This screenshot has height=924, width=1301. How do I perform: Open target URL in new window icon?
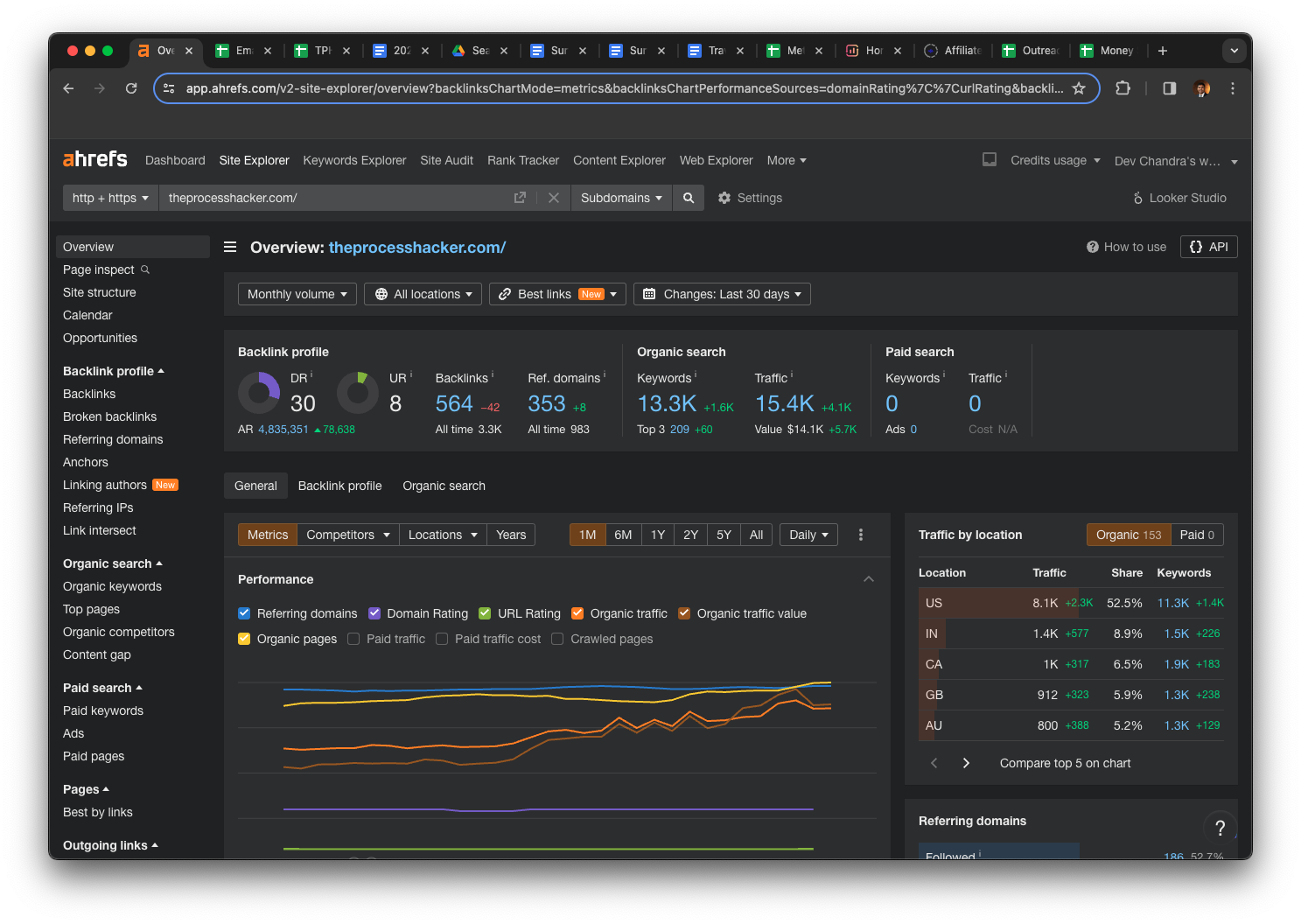(520, 198)
